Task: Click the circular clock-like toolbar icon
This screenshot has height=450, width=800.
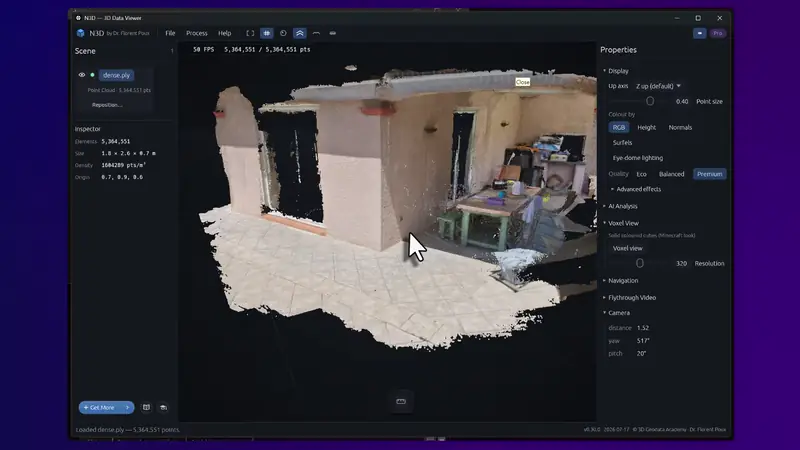Action: click(x=283, y=33)
